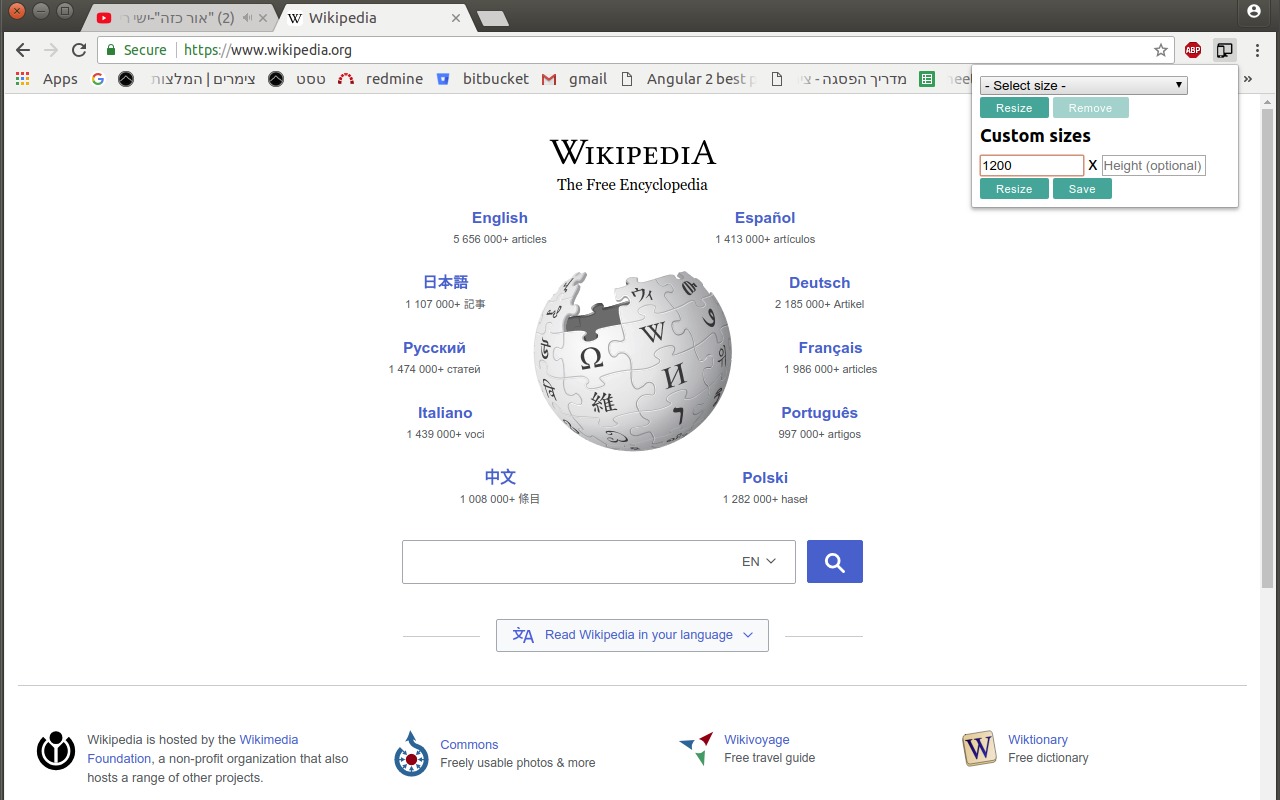Click the Wikipedia search text box
The height and width of the screenshot is (800, 1280).
[565, 562]
